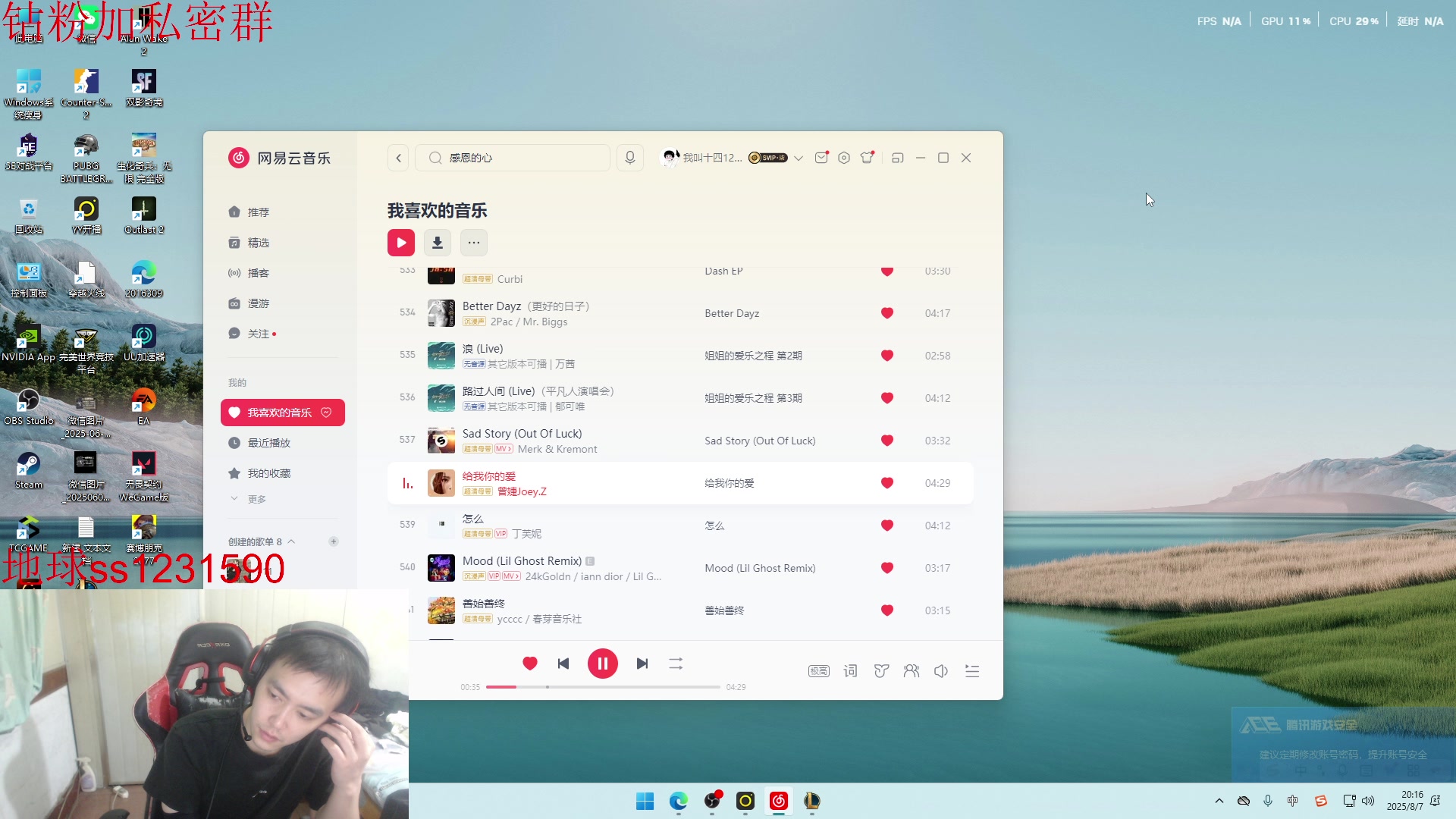Download all songs in the playlist
The image size is (1456, 819).
click(x=438, y=243)
